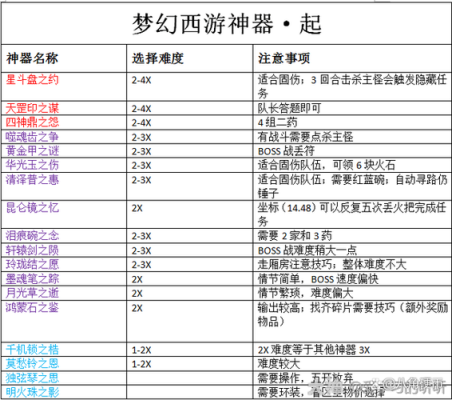Pick the note starting '坐标(14.48)'
The width and height of the screenshot is (452, 400).
[x=352, y=214]
